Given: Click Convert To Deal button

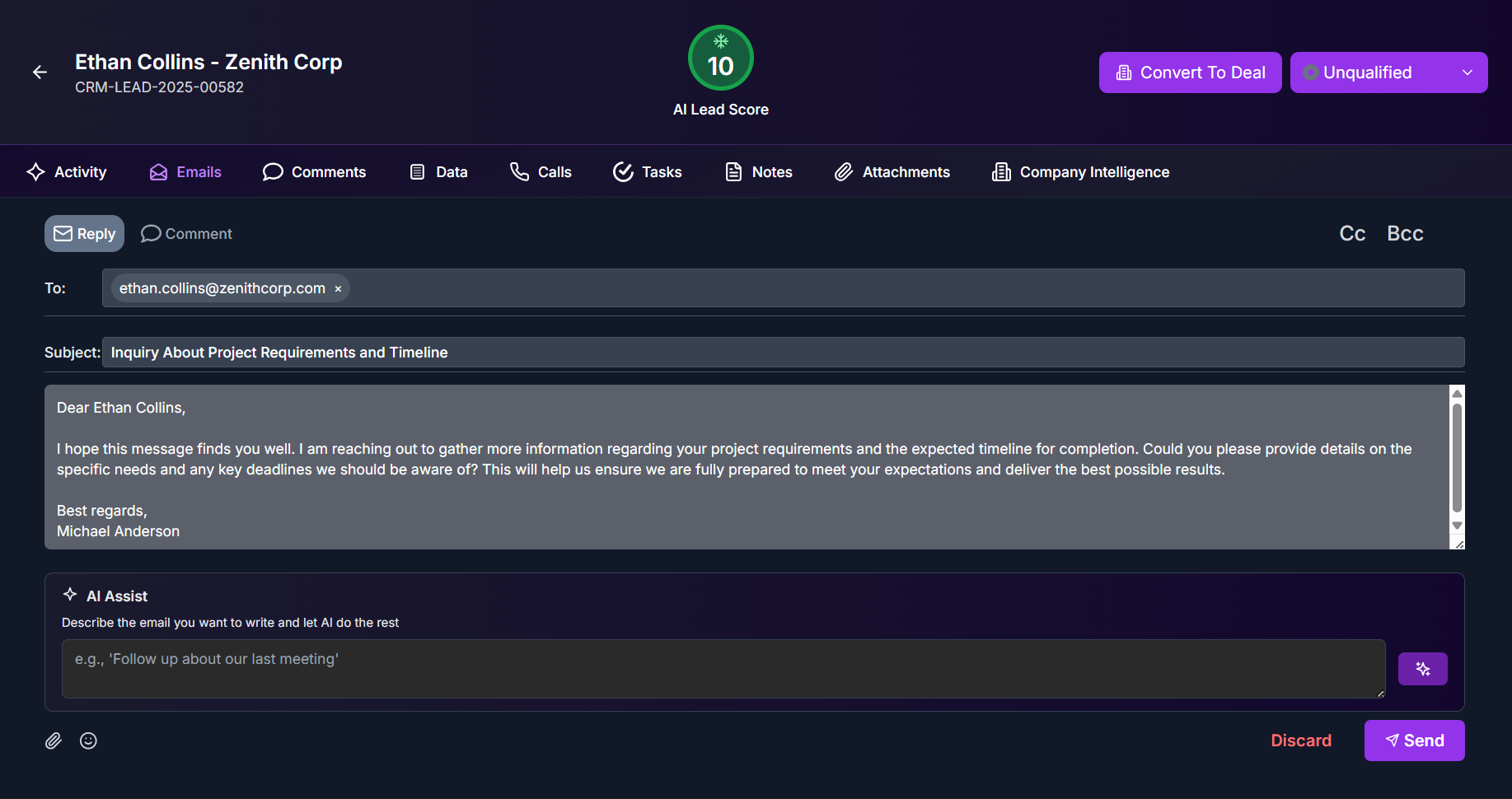Looking at the screenshot, I should 1190,72.
